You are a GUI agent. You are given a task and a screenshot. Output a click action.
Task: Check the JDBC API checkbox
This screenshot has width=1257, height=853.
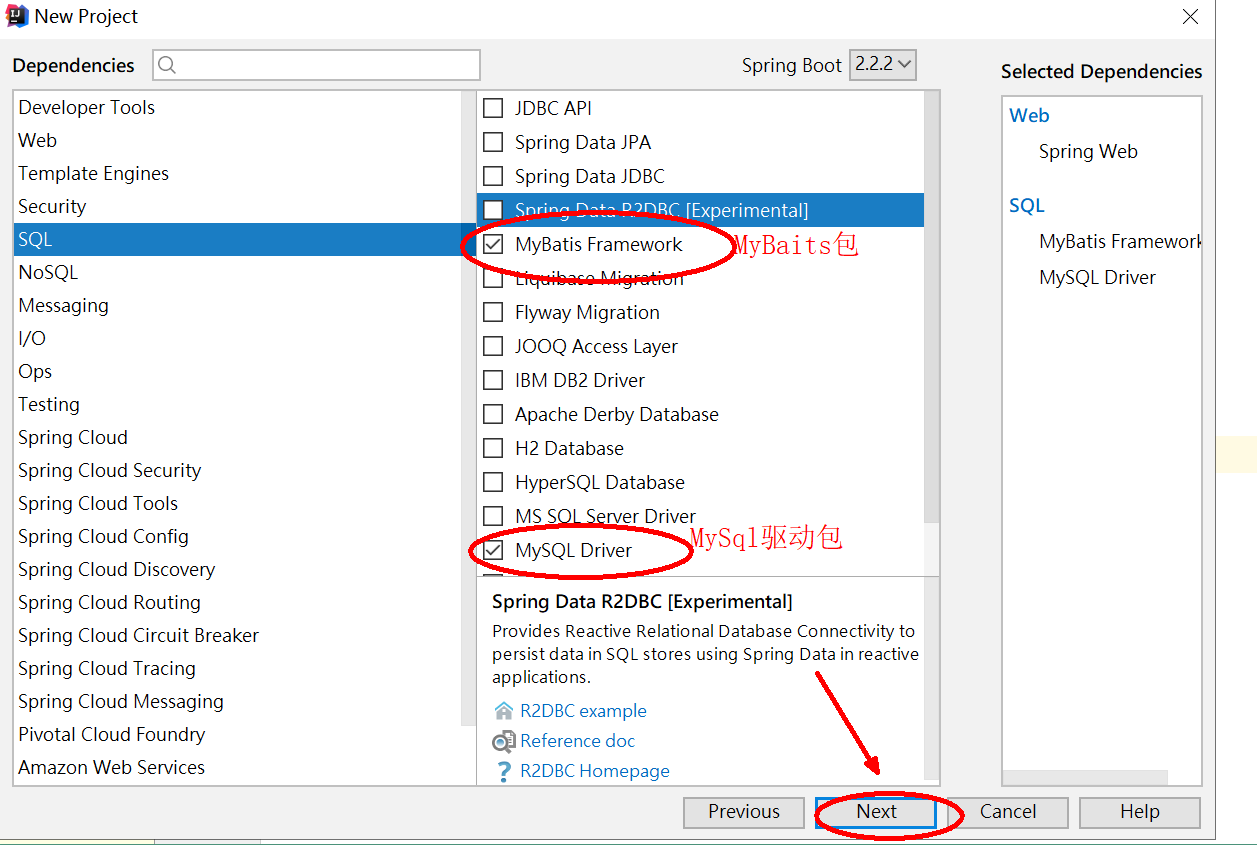pyautogui.click(x=493, y=108)
